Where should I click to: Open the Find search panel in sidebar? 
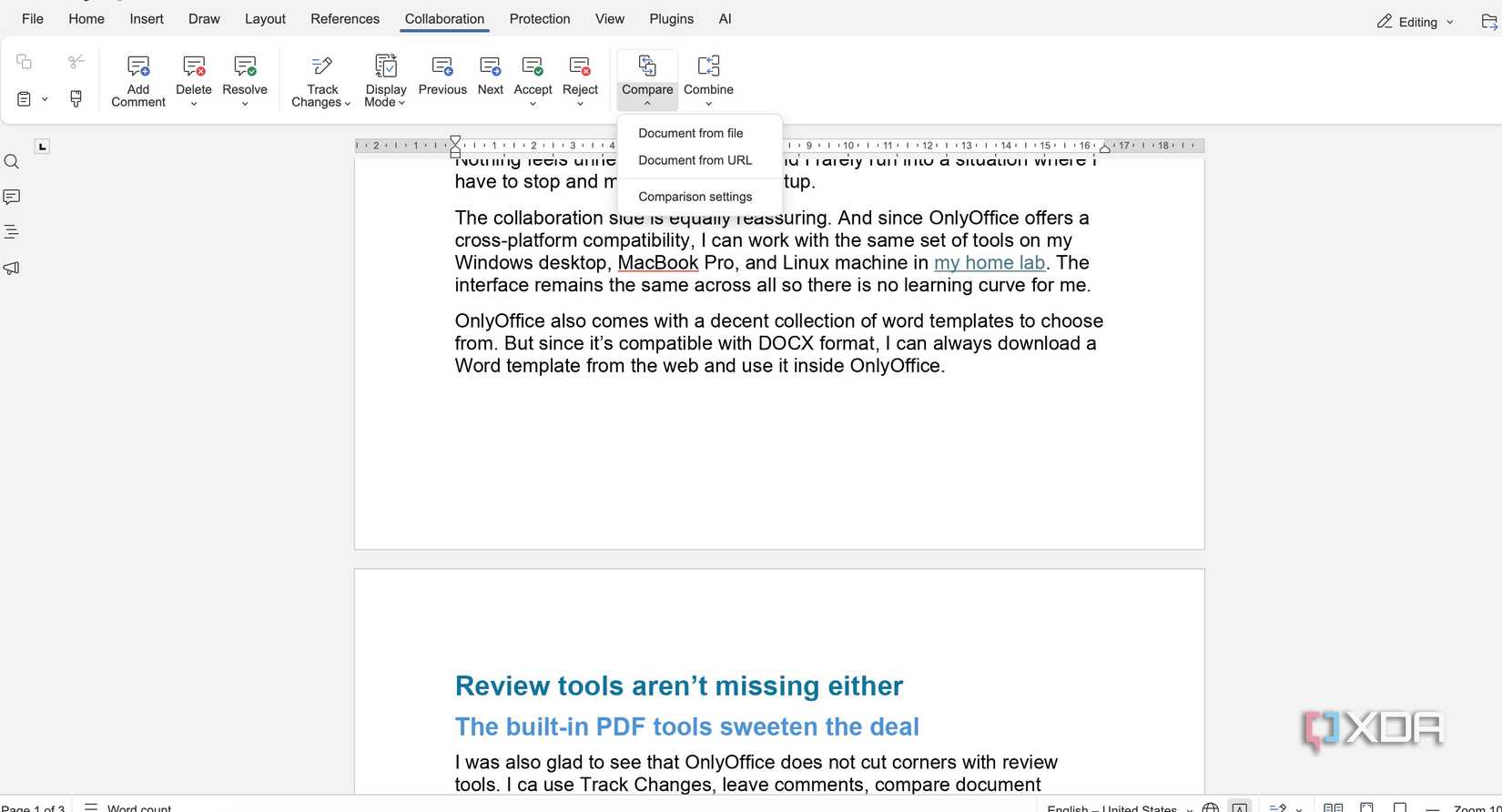(12, 162)
